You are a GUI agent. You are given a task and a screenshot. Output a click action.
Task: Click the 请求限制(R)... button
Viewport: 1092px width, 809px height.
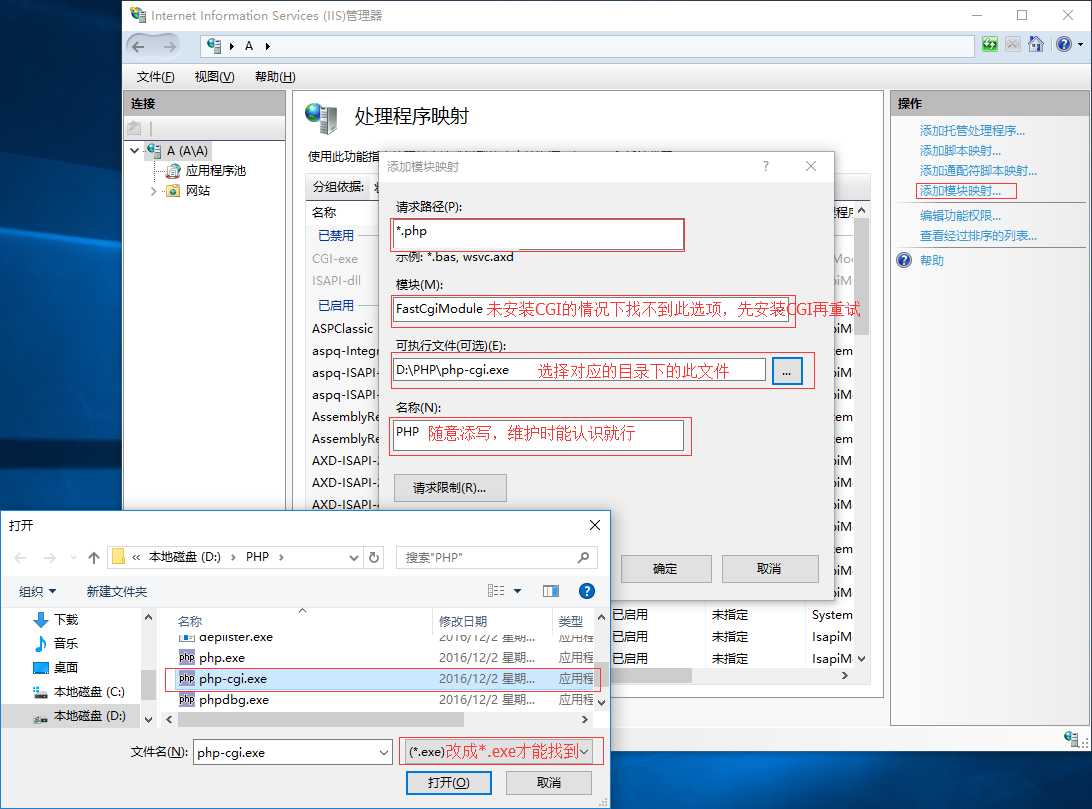(450, 488)
